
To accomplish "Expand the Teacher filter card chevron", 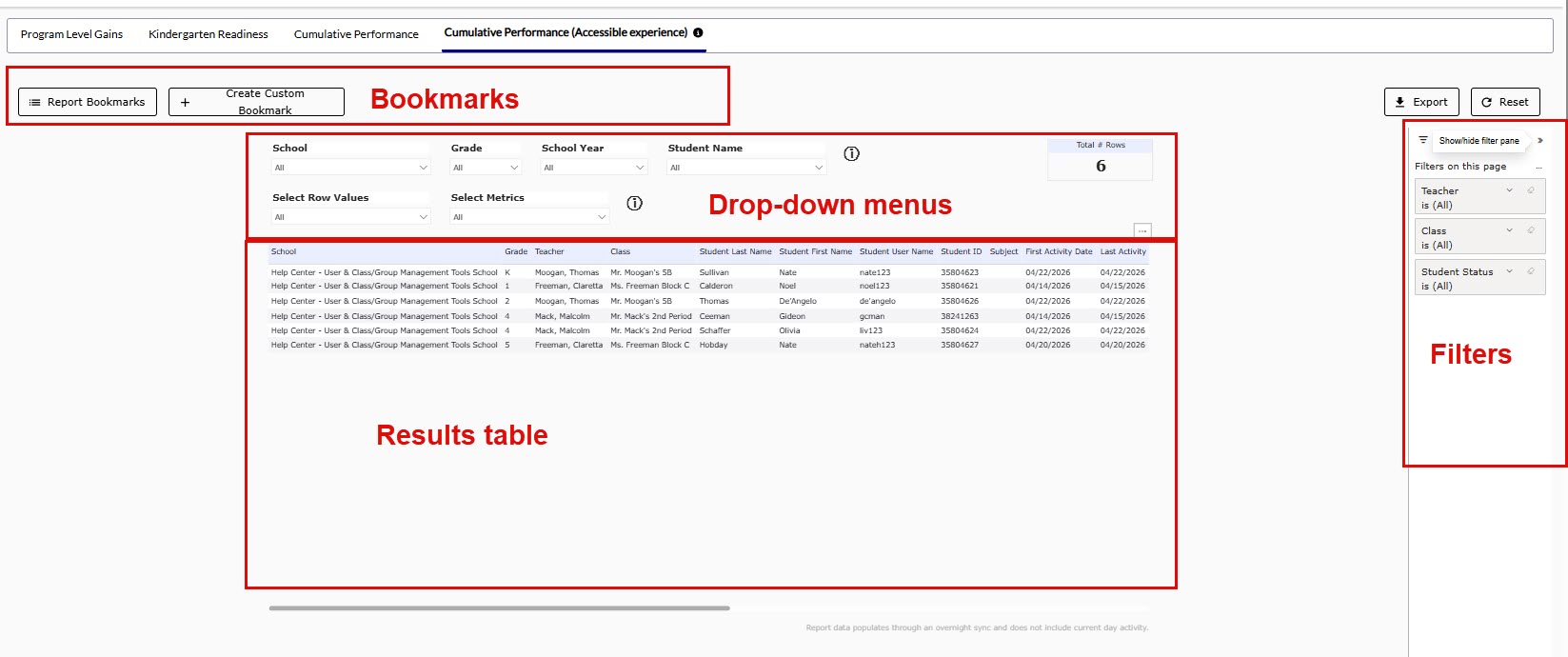I will pos(1509,190).
